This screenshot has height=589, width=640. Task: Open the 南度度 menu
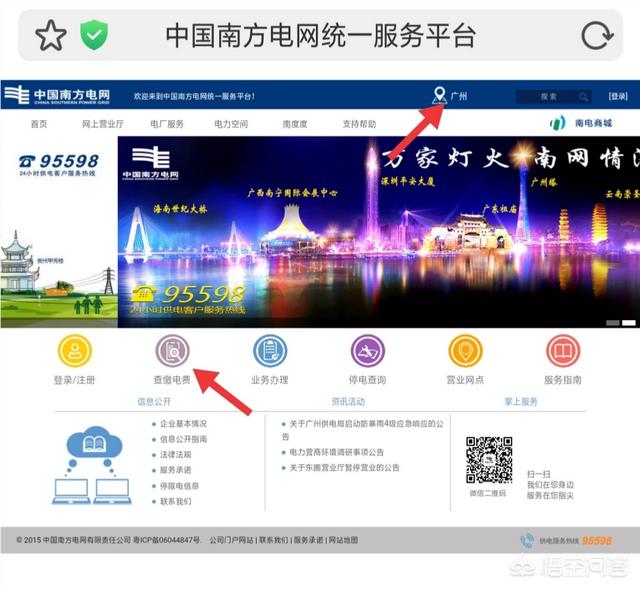click(295, 124)
